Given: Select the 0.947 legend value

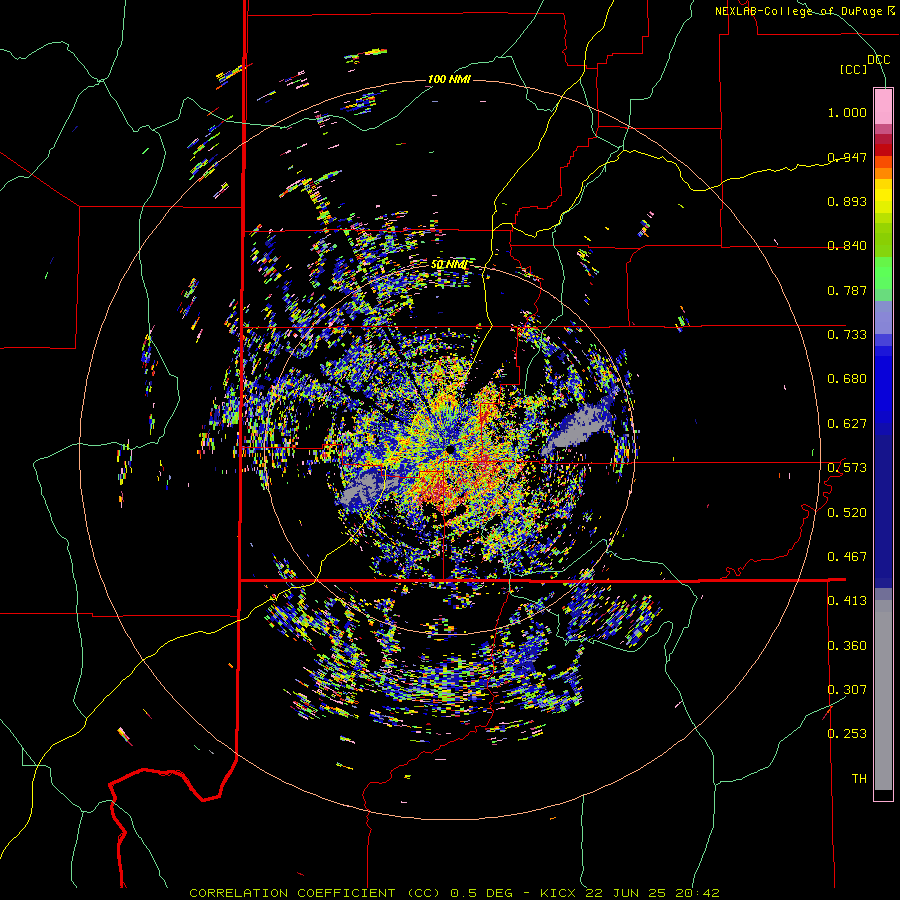Looking at the screenshot, I should [847, 157].
